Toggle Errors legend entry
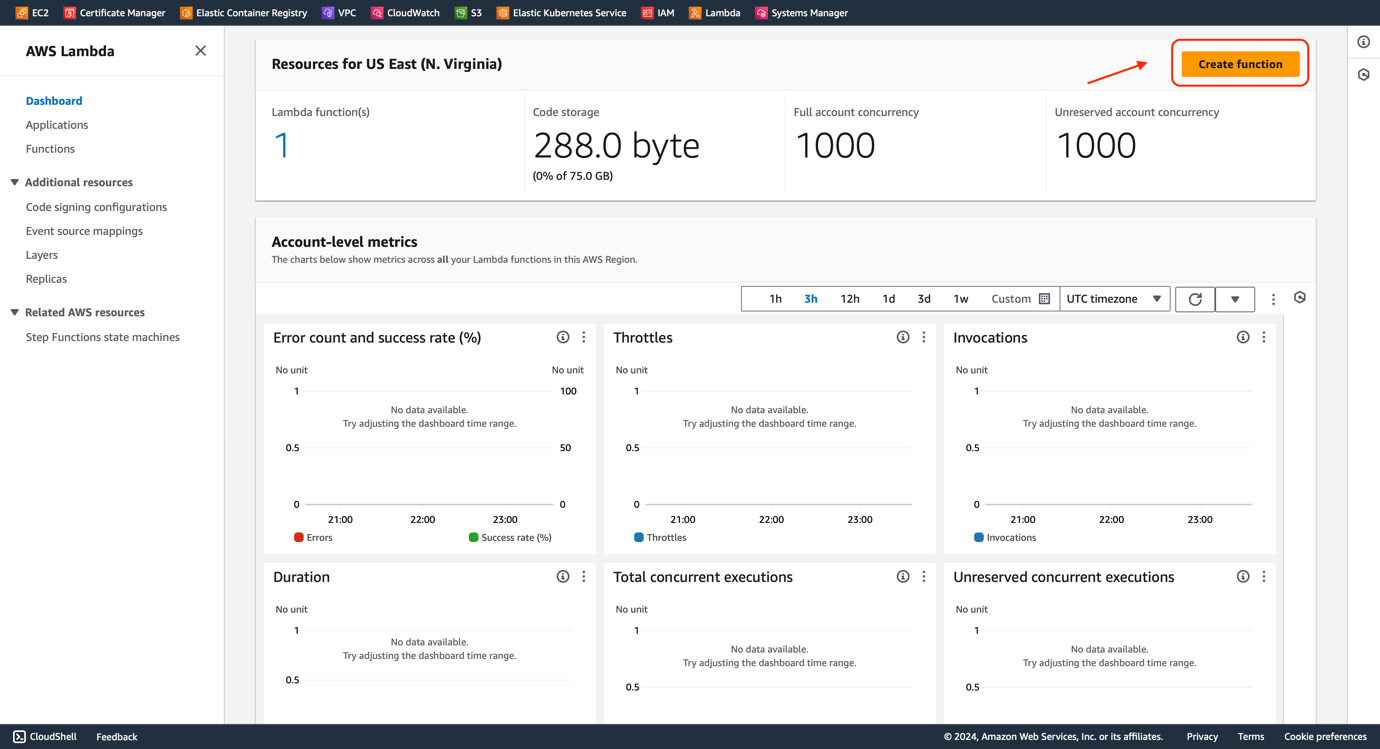Image resolution: width=1380 pixels, height=749 pixels. pyautogui.click(x=313, y=538)
